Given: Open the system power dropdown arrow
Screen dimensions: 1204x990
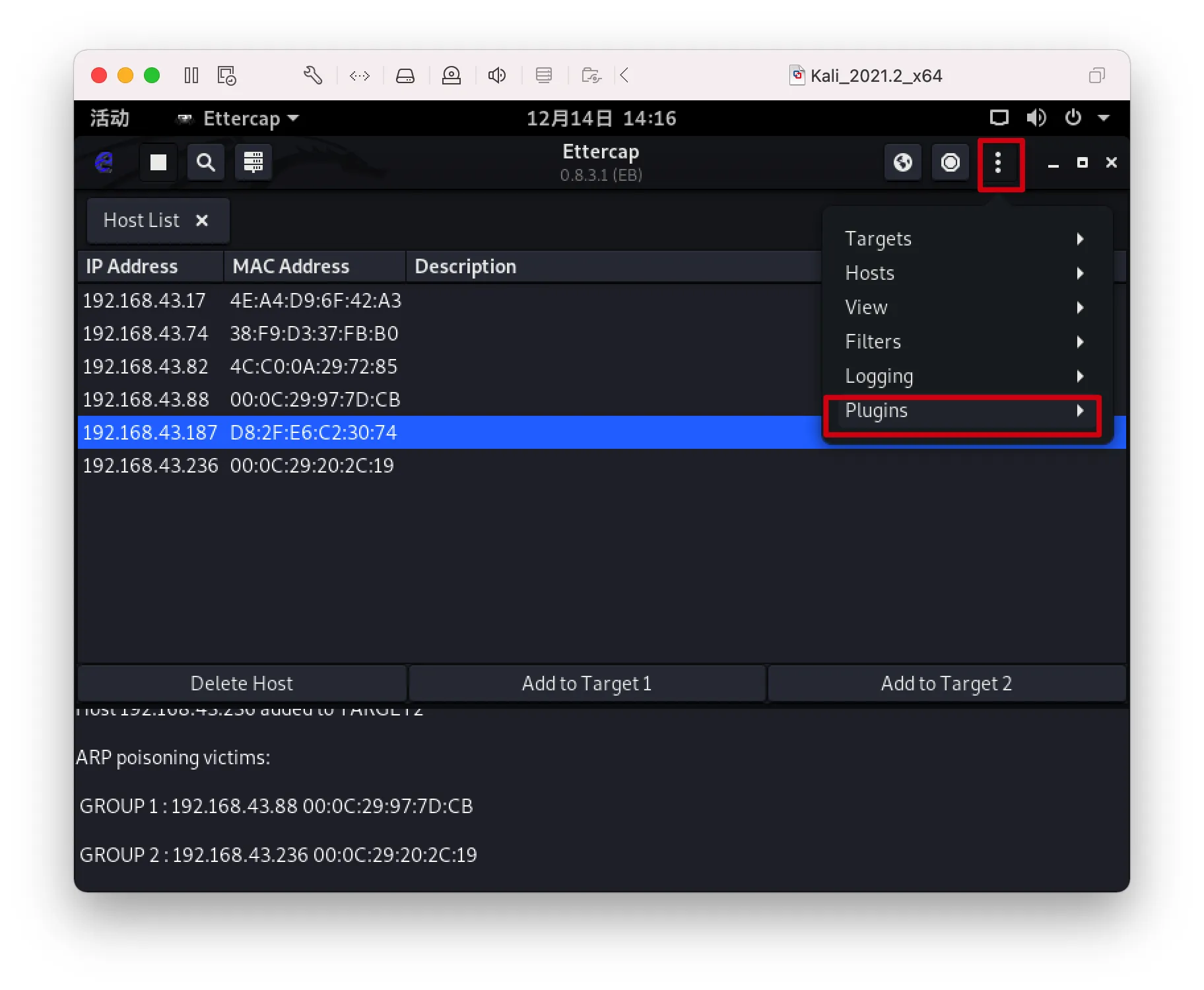Looking at the screenshot, I should tap(1104, 119).
